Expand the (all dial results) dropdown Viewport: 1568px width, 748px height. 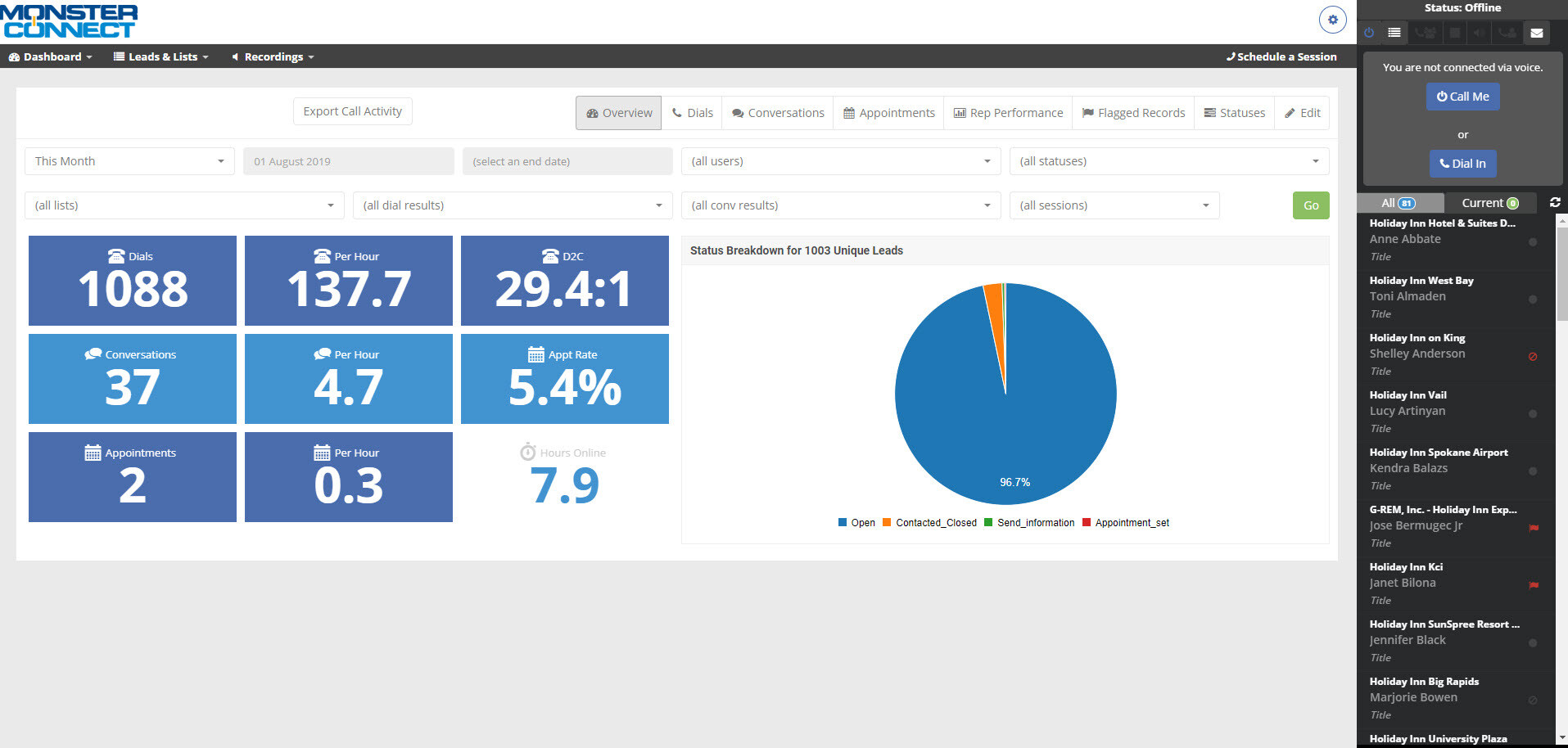pyautogui.click(x=512, y=205)
